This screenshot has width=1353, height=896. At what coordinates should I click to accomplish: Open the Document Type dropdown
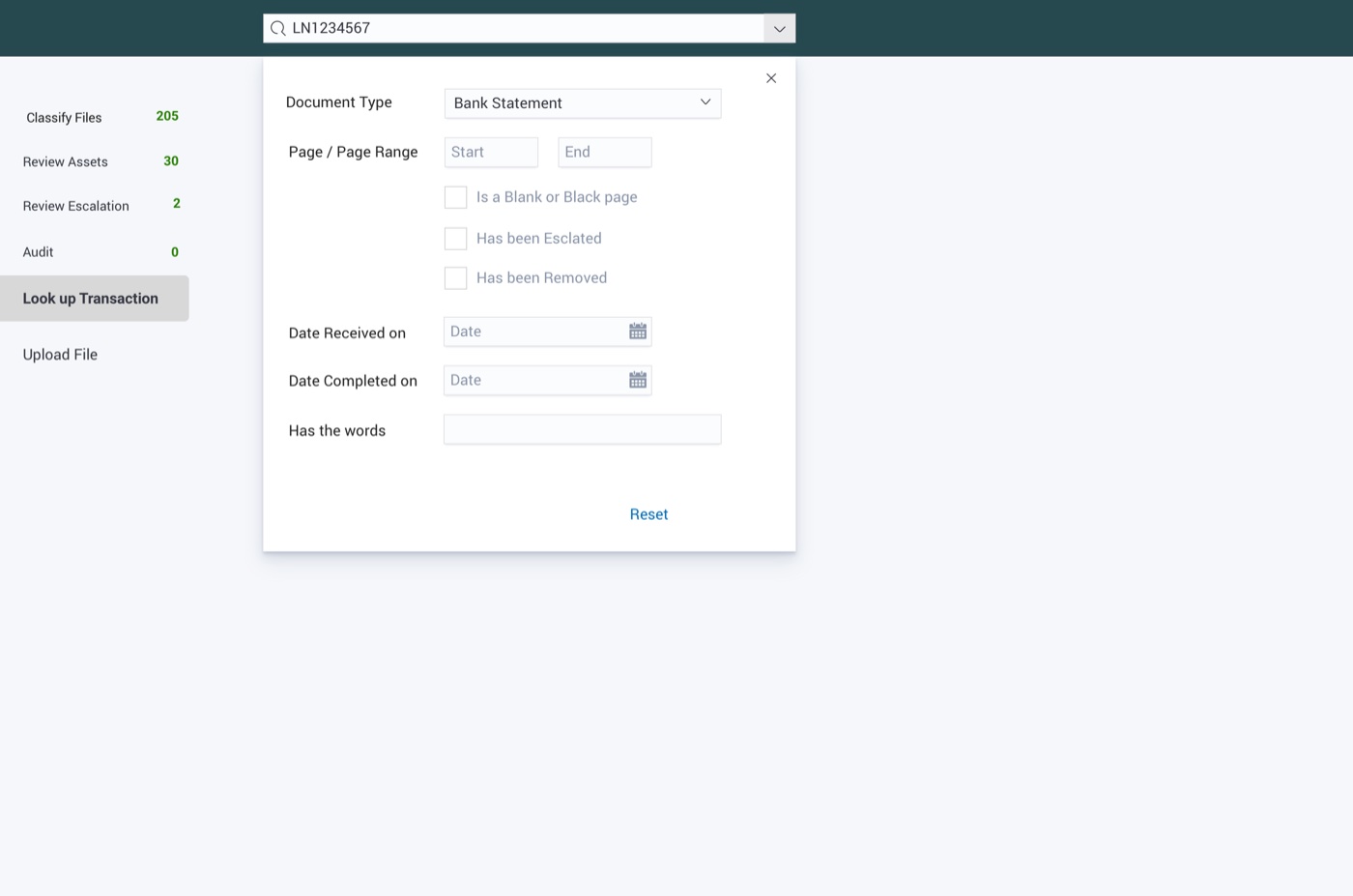pyautogui.click(x=583, y=103)
